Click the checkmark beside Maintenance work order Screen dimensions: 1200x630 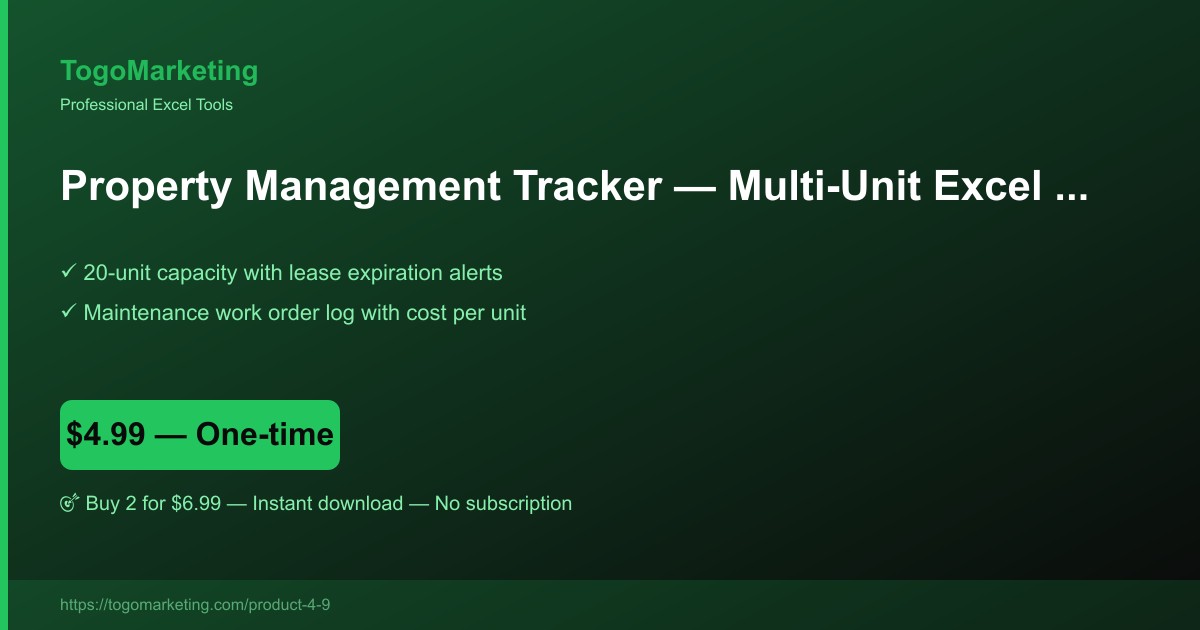pos(69,312)
